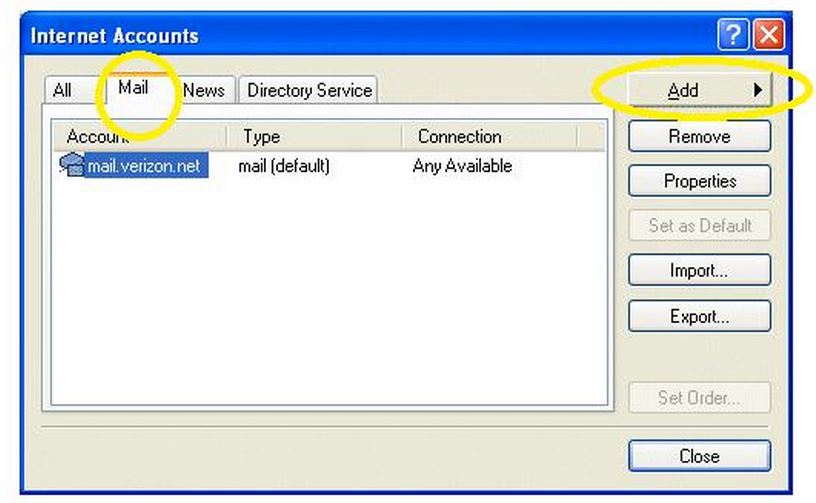Select the Directory Service tab
Viewport: 816px width, 503px height.
tap(309, 90)
